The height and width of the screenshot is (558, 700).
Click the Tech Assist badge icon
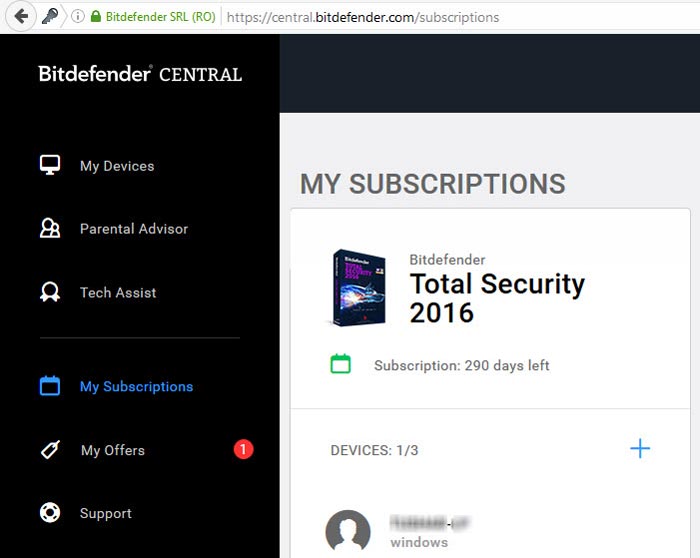pyautogui.click(x=50, y=292)
